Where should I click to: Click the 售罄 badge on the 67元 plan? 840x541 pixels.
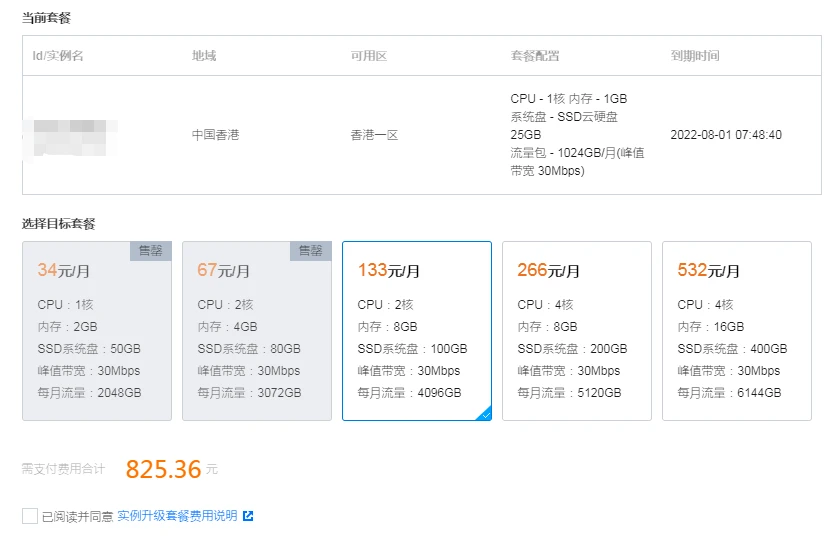point(311,251)
